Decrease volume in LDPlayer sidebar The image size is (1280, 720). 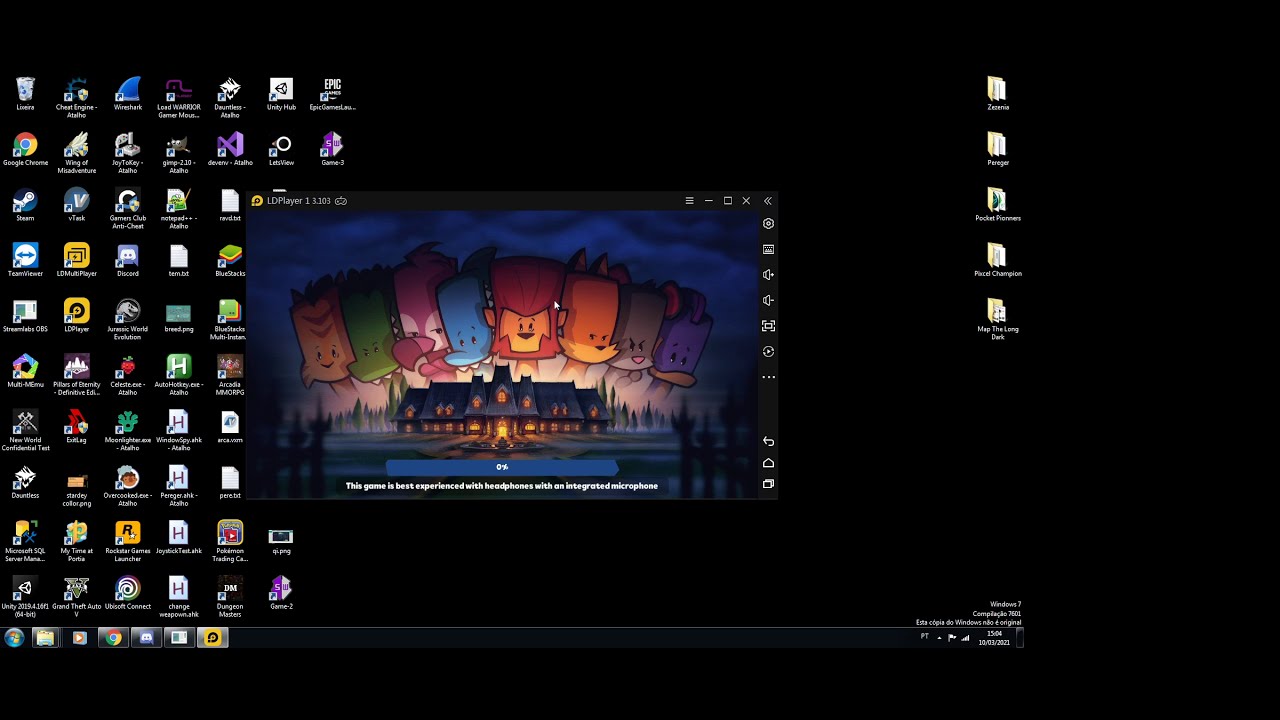tap(768, 300)
